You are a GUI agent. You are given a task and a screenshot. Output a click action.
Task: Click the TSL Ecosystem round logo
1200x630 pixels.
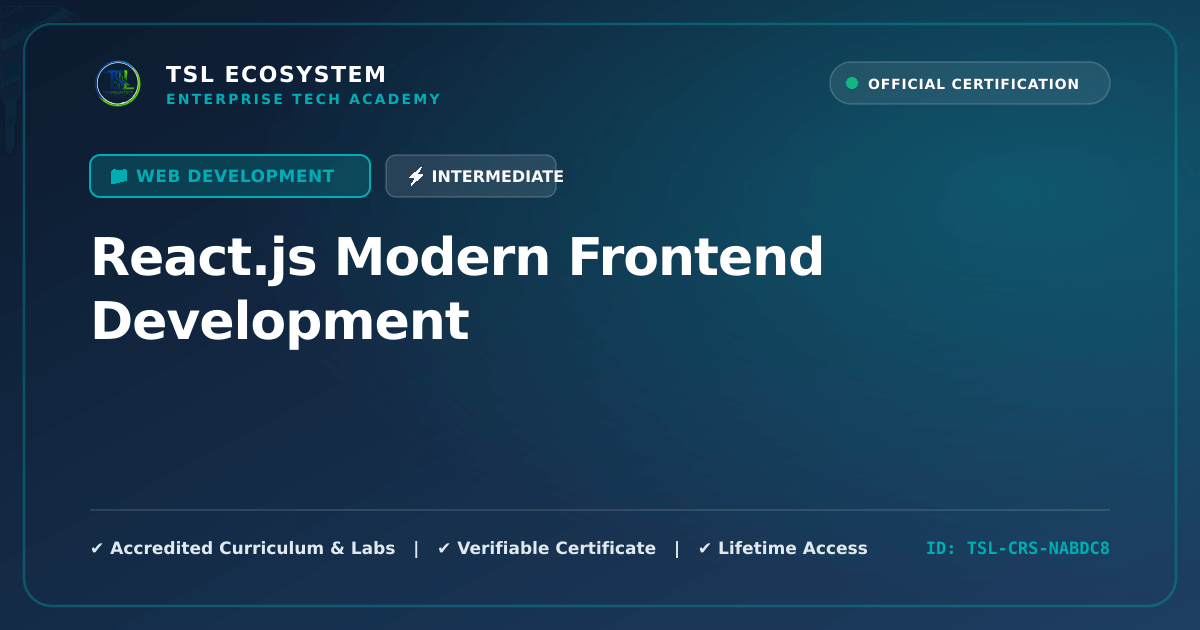[x=118, y=84]
